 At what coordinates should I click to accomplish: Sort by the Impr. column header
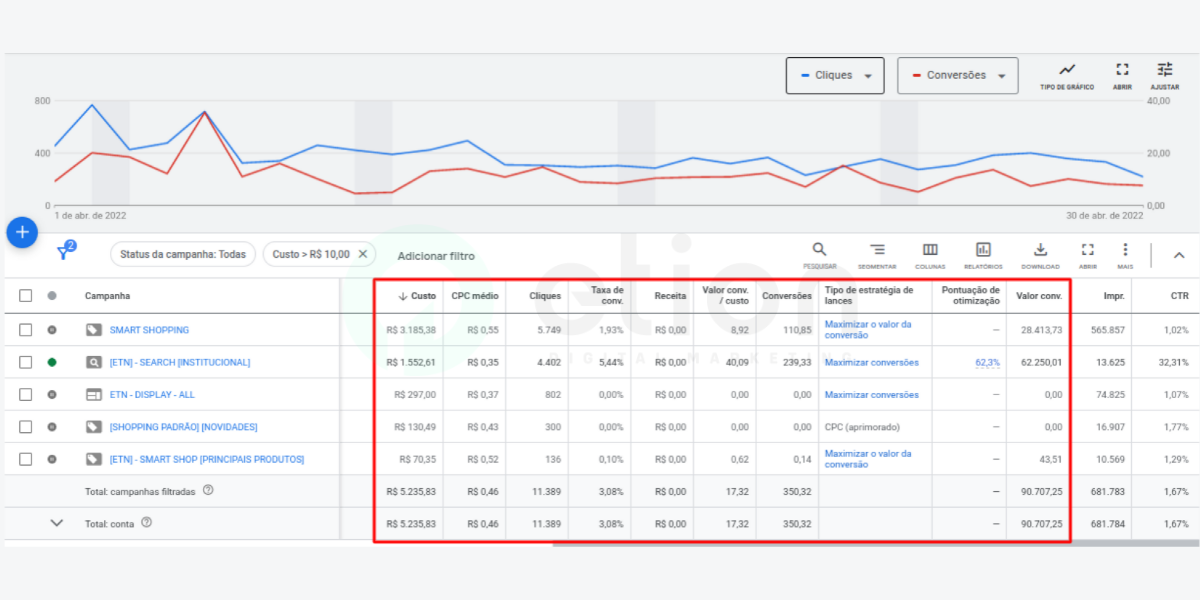pos(1114,296)
